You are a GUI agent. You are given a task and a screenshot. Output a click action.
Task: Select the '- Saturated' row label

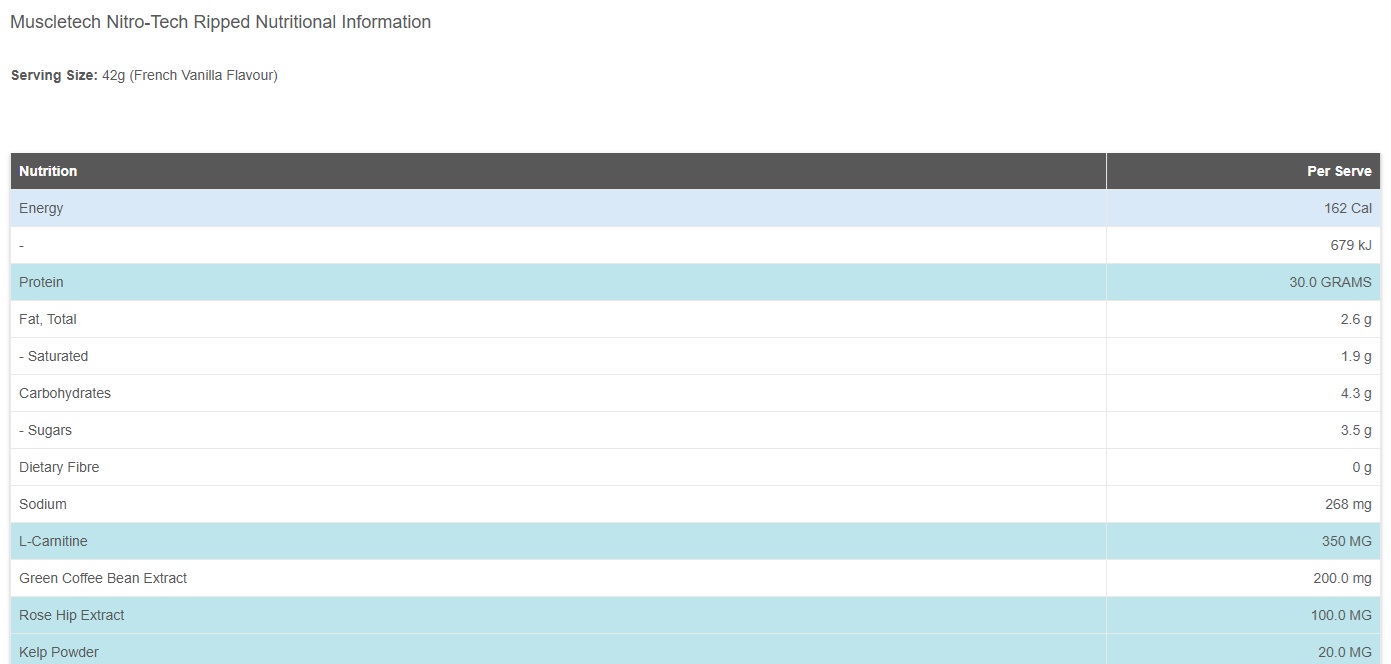[x=54, y=356]
